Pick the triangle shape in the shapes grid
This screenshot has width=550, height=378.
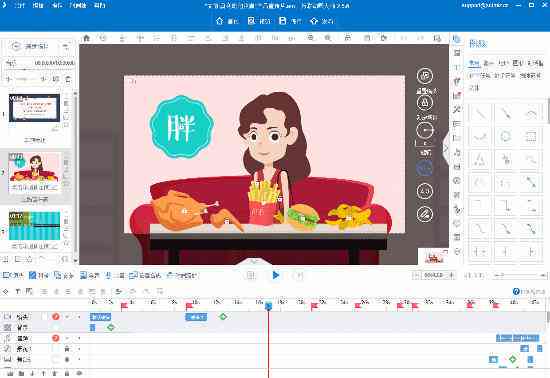point(480,160)
